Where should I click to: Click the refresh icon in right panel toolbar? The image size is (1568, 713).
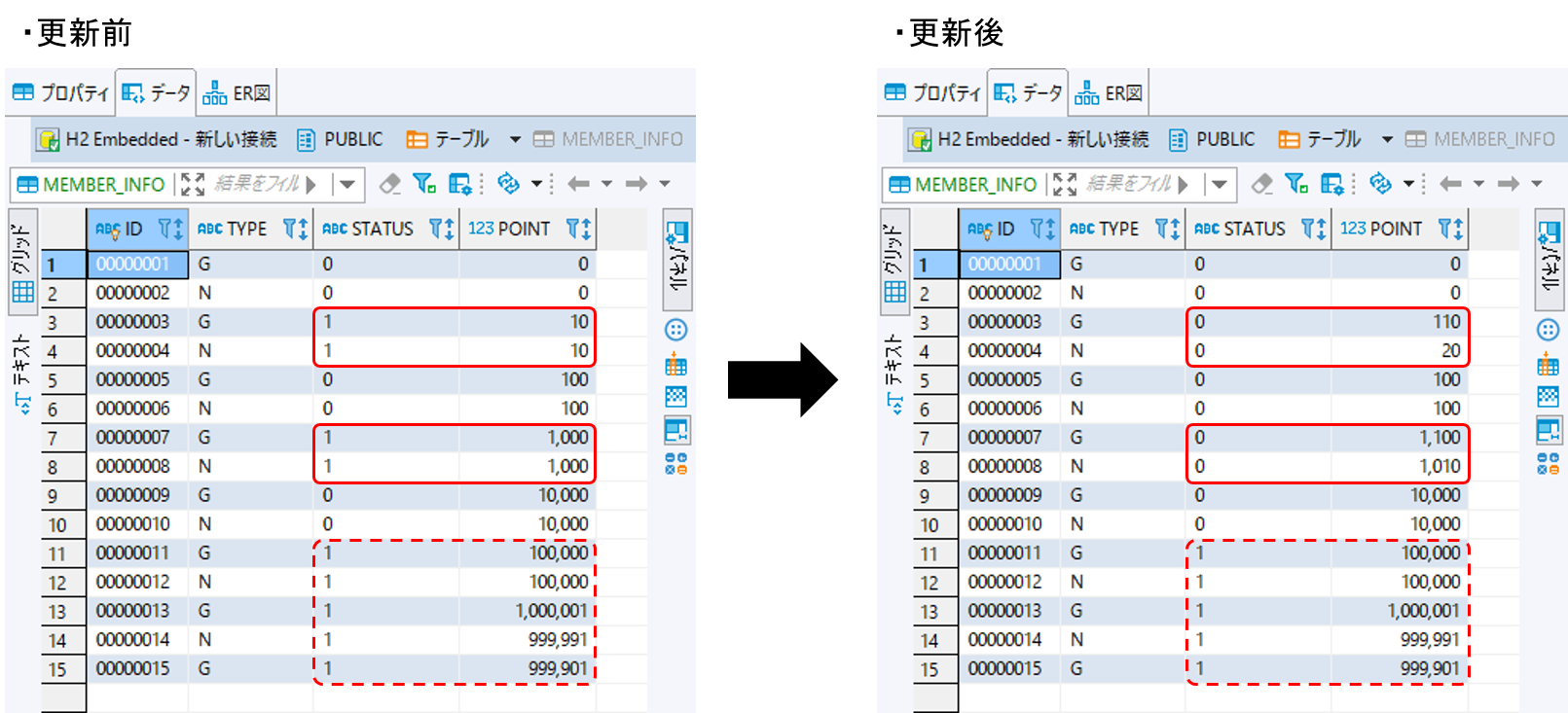pos(1380,183)
